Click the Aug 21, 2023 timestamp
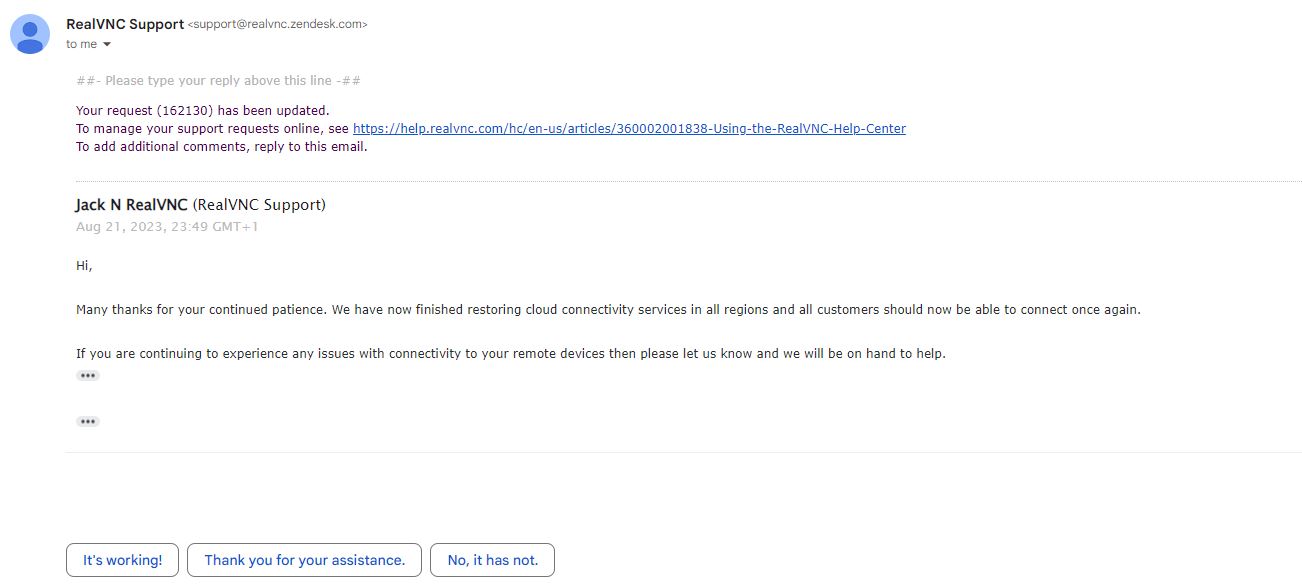The height and width of the screenshot is (585, 1302). click(167, 227)
